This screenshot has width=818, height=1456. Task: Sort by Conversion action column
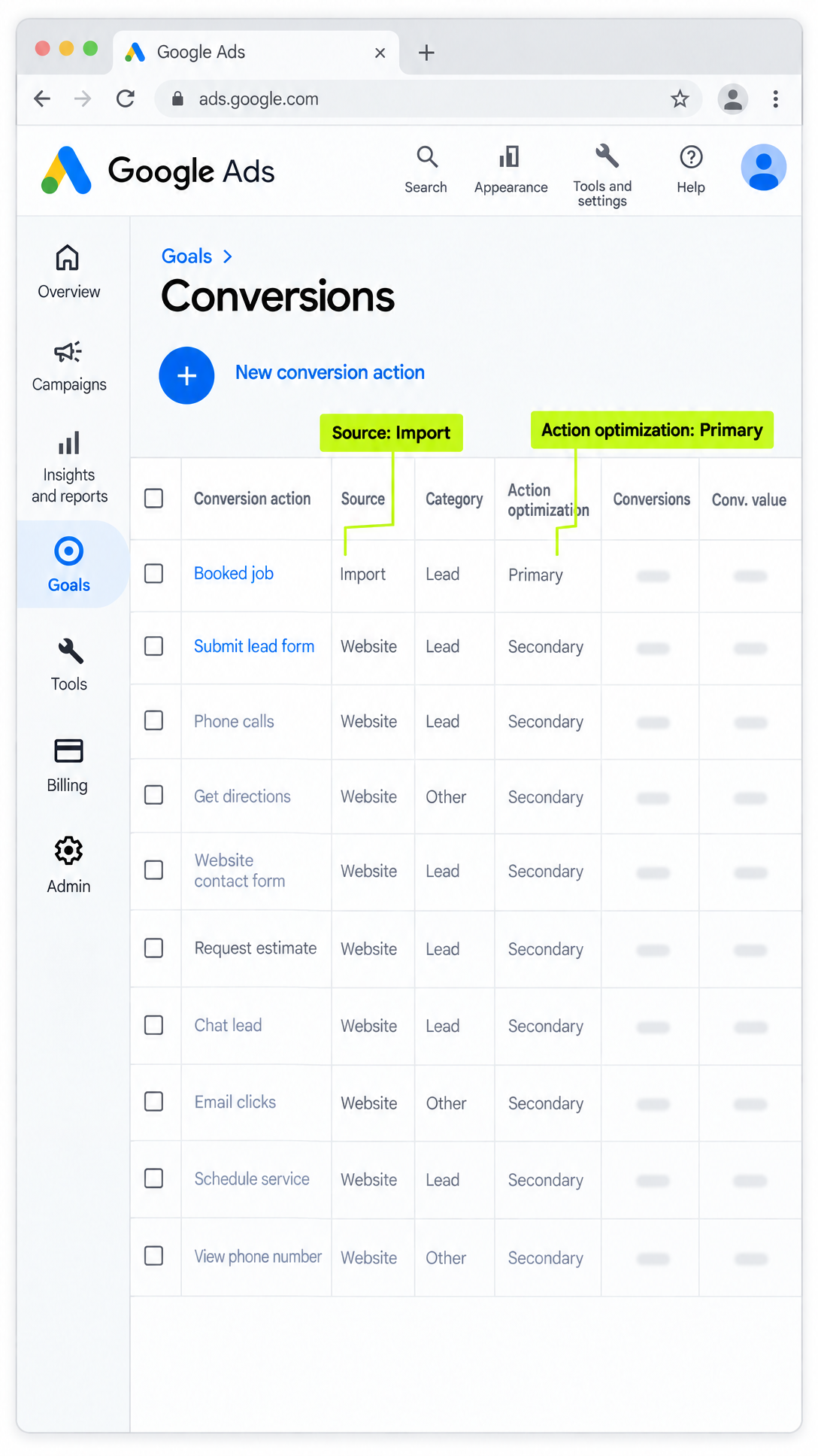pos(252,499)
